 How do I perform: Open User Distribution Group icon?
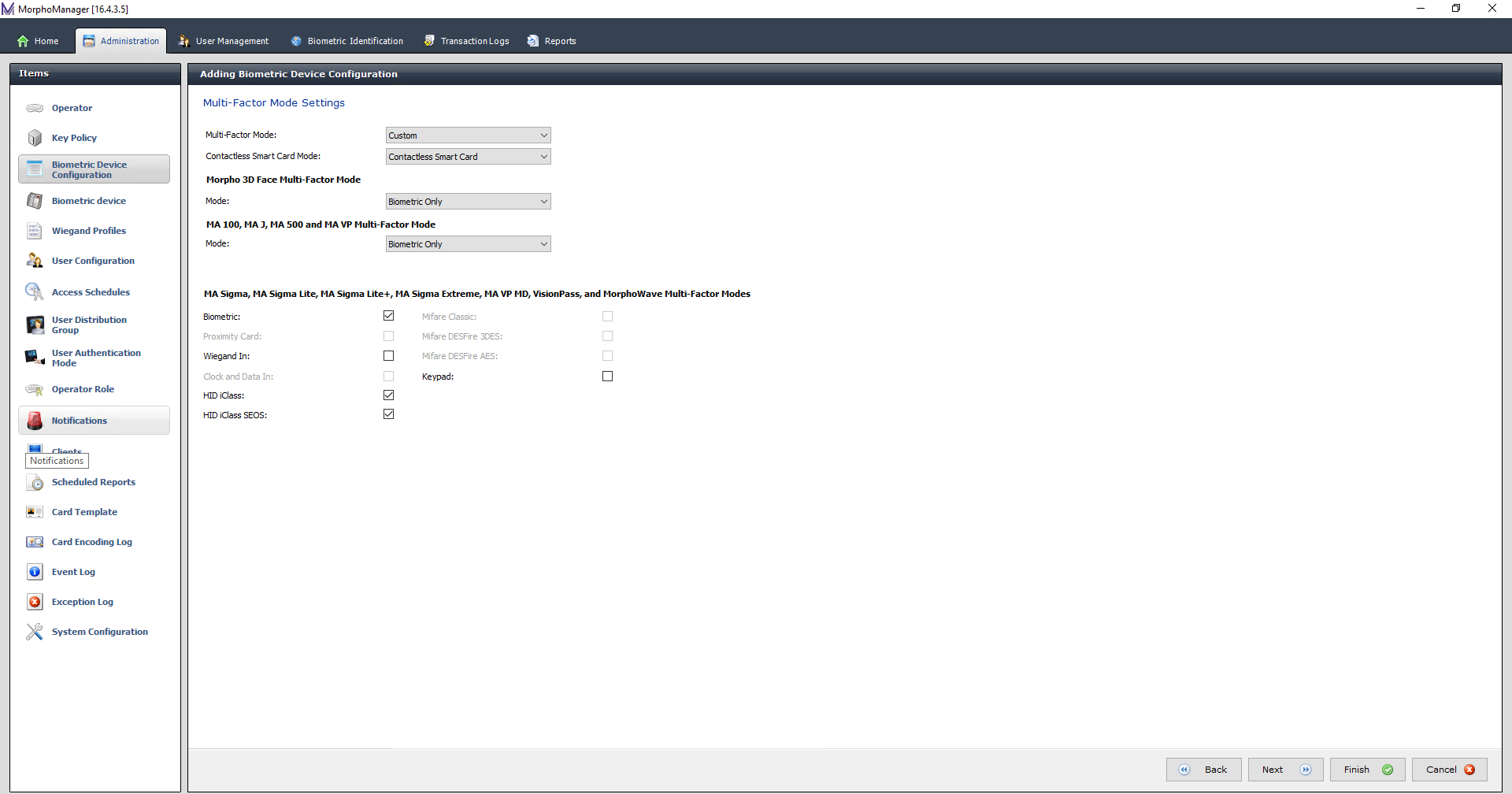coord(35,325)
